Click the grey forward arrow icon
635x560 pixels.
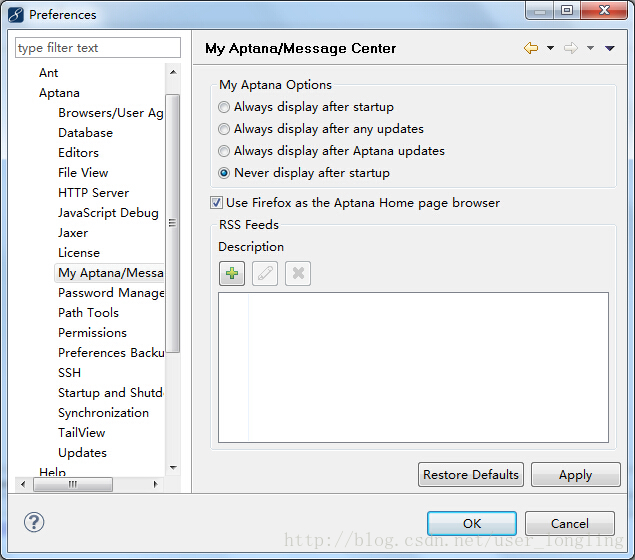coord(571,48)
